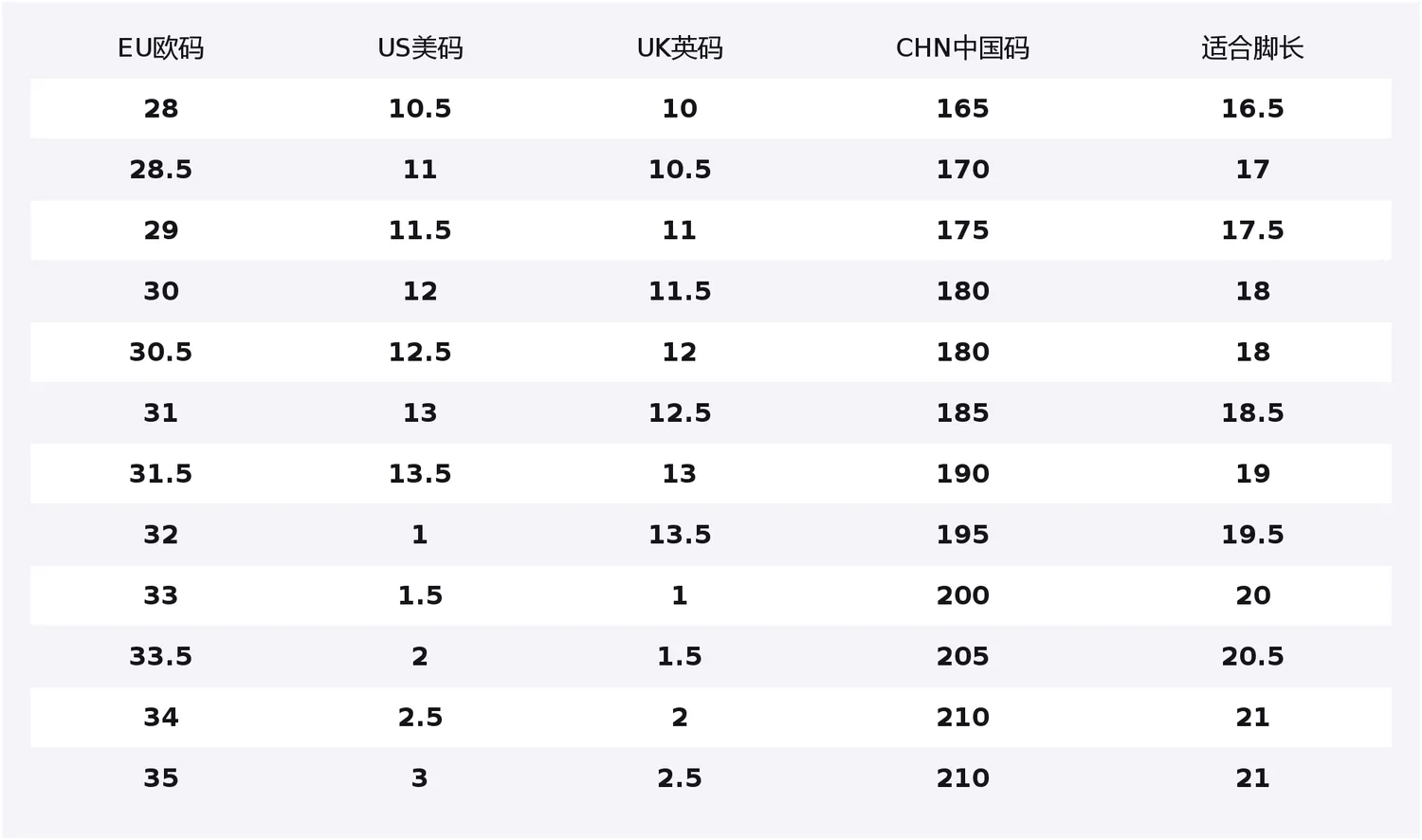Click UK size 11.5 cell in EU 30 row
This screenshot has width=1422, height=840.
(x=680, y=291)
